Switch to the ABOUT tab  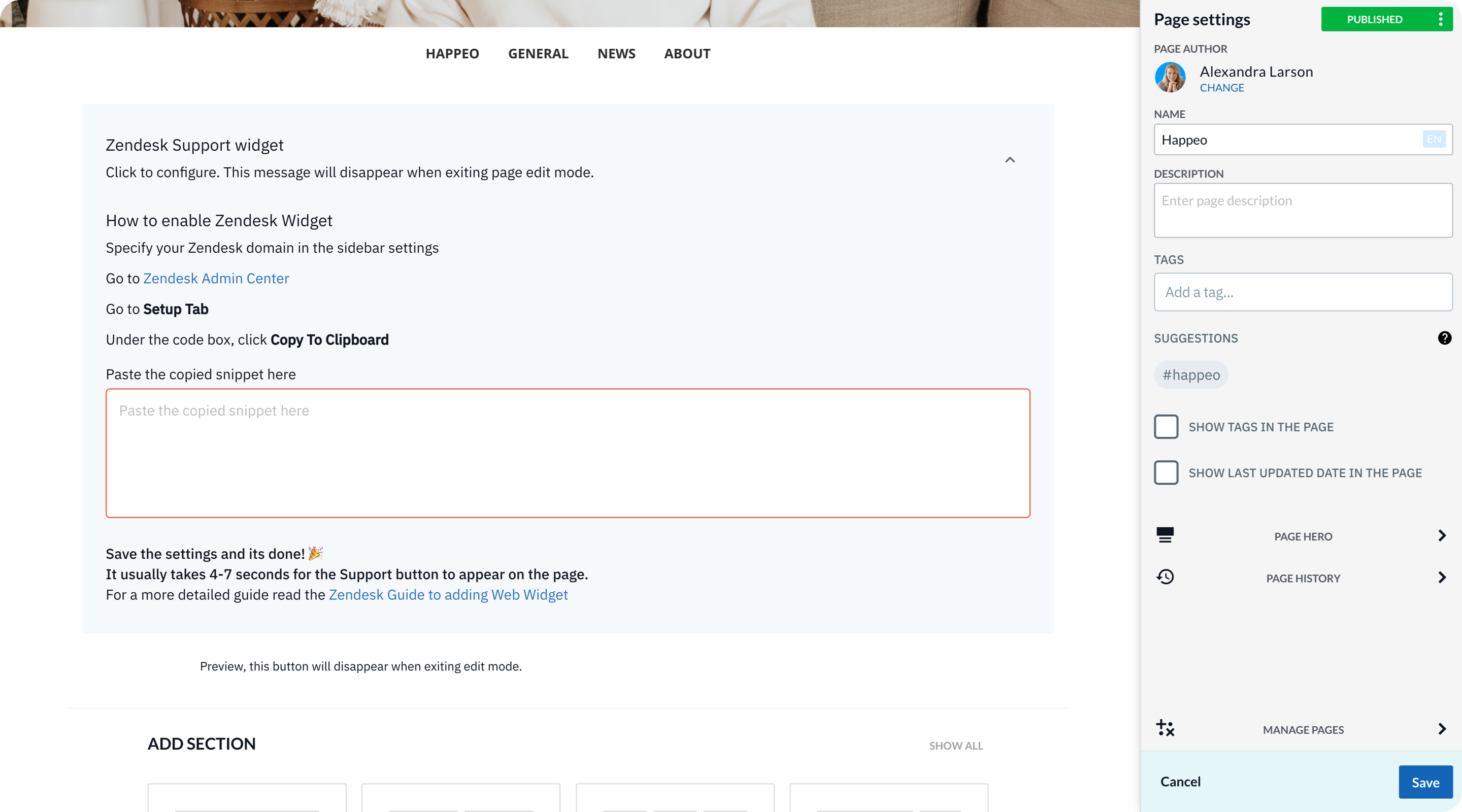[687, 53]
